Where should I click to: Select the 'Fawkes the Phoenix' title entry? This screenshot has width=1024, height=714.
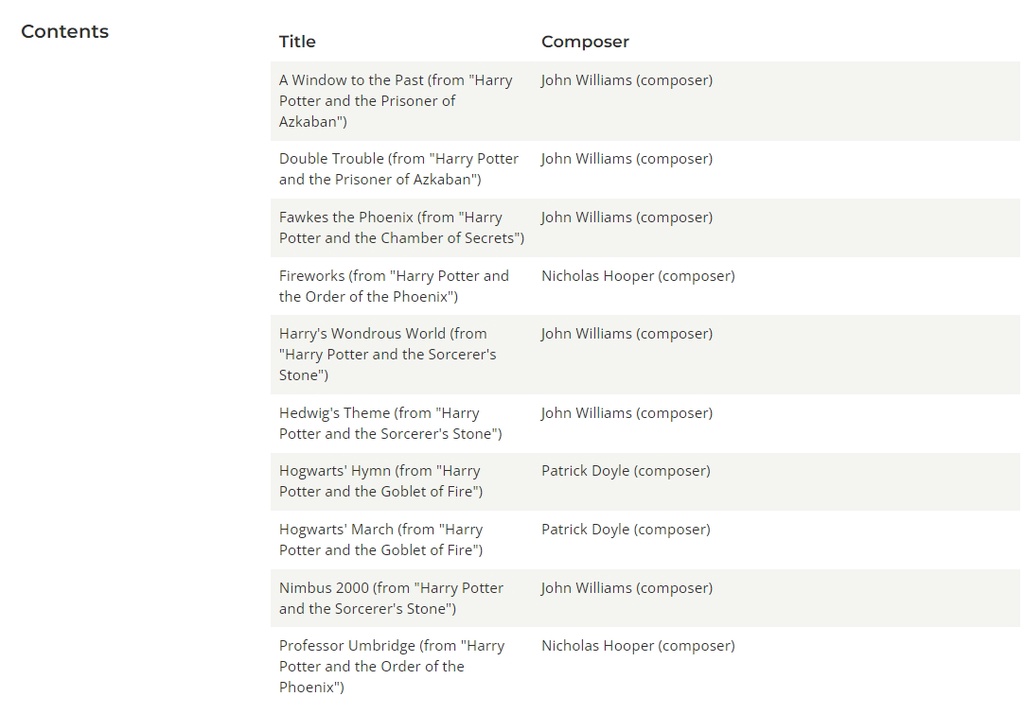(x=402, y=227)
